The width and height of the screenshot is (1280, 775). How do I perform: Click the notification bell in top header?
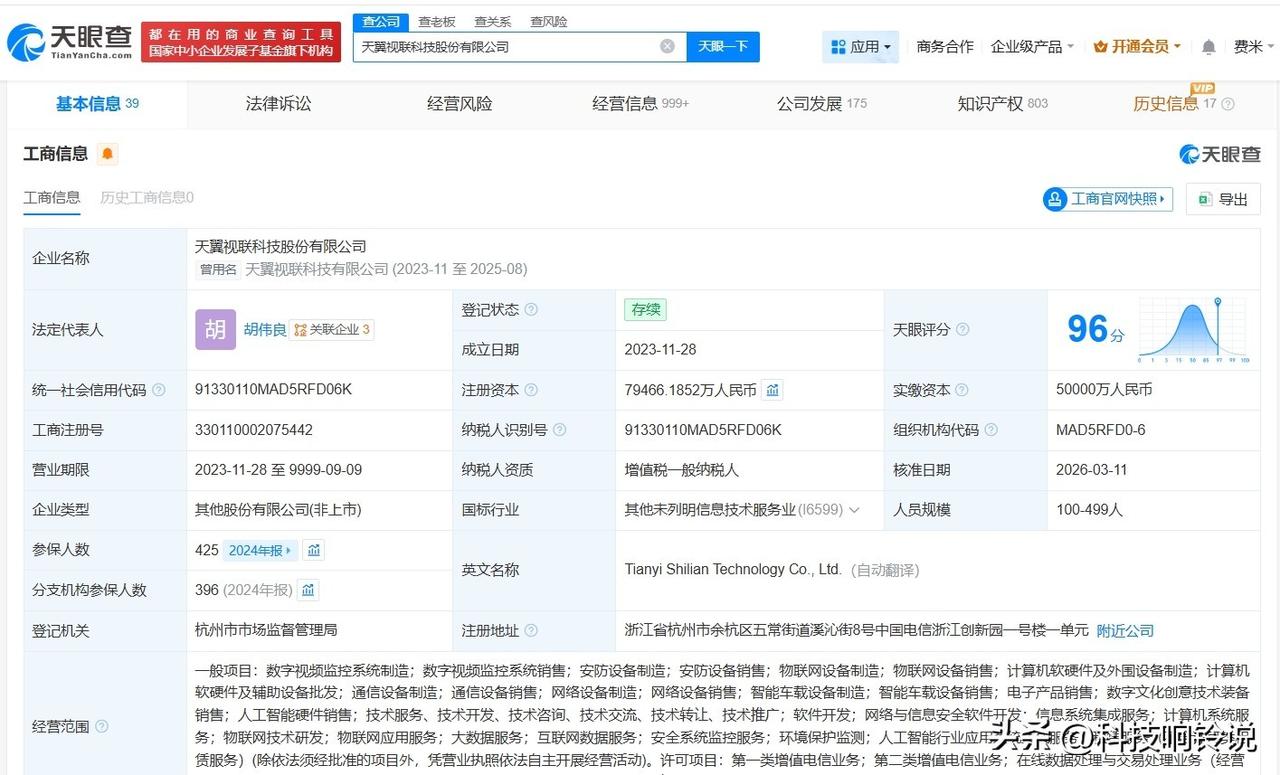[1208, 47]
